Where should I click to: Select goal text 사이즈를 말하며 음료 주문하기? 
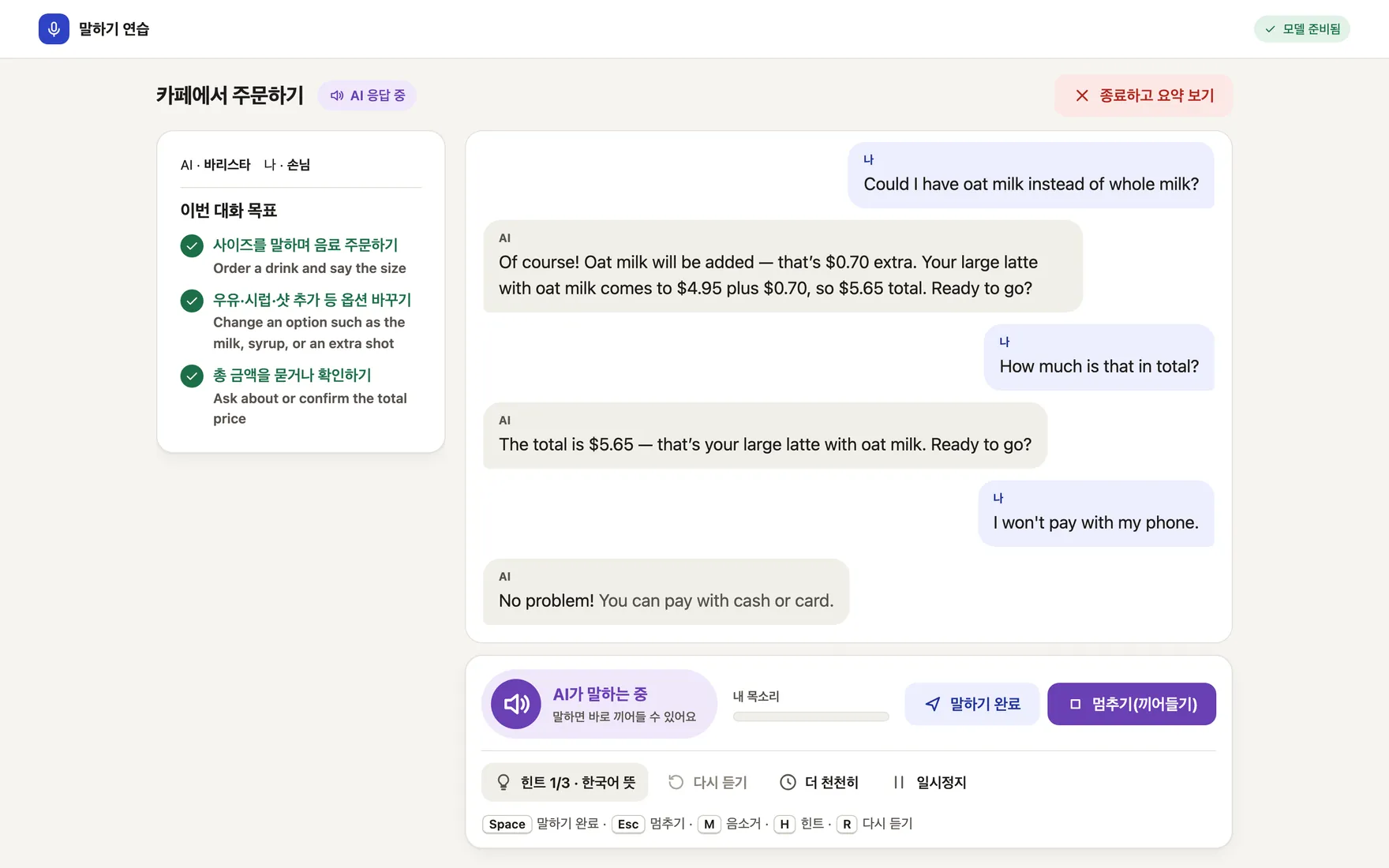click(x=305, y=245)
